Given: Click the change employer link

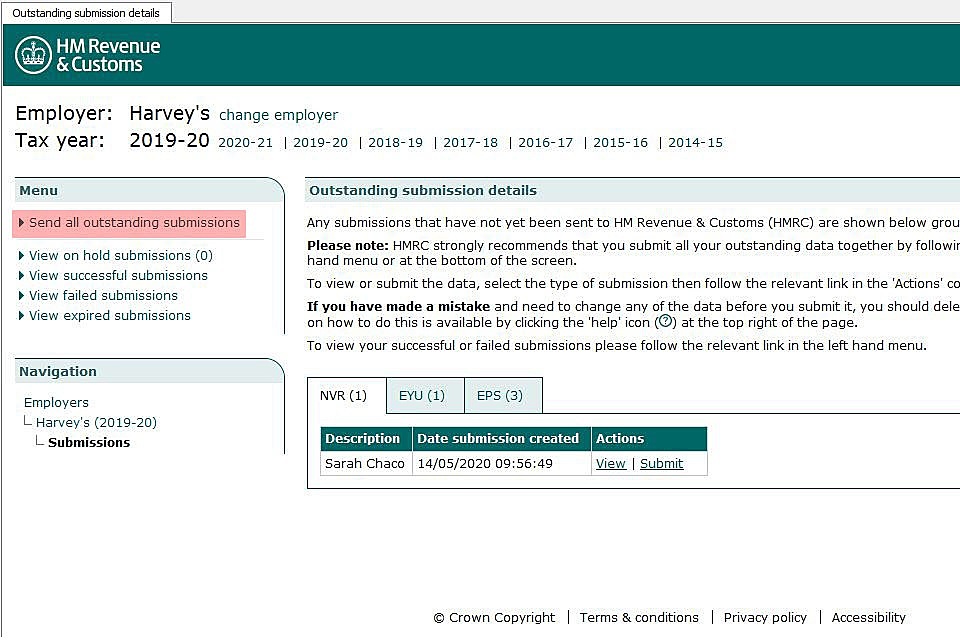Looking at the screenshot, I should (278, 115).
